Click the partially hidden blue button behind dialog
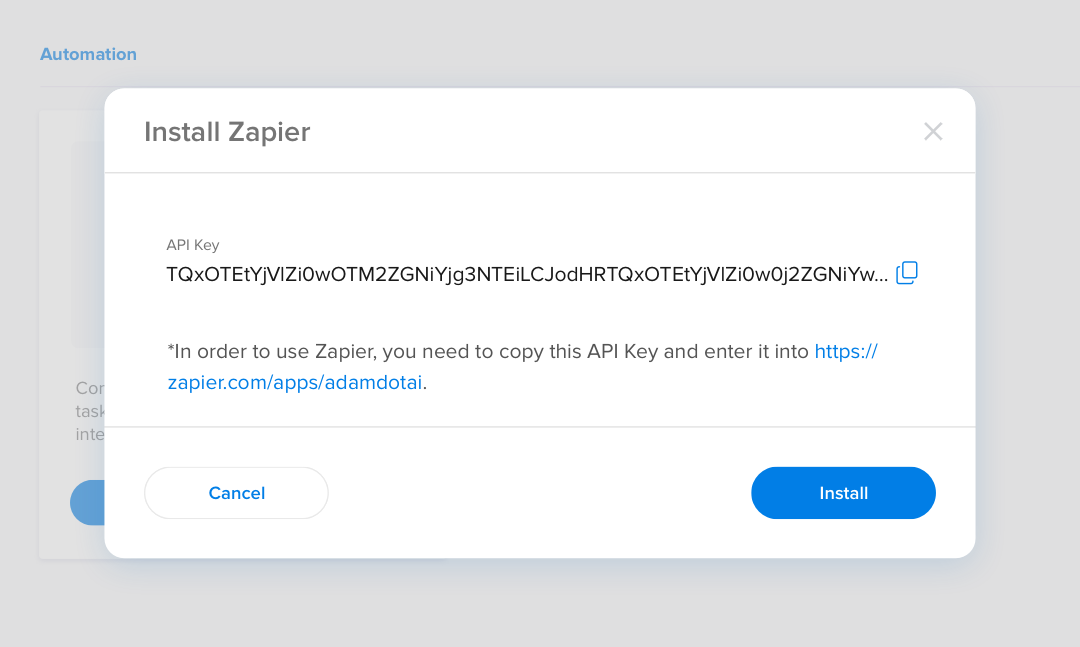This screenshot has height=647, width=1080. coord(87,502)
